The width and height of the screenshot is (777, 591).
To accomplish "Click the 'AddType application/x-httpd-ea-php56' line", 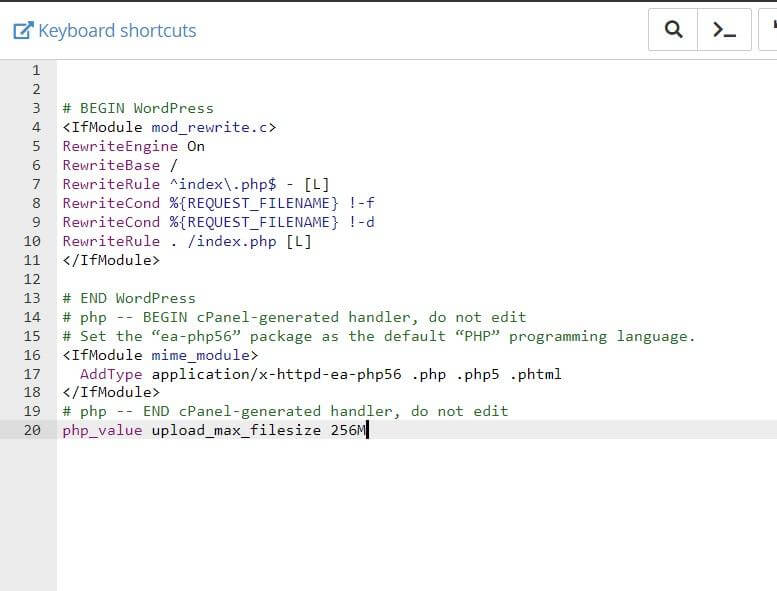I will pyautogui.click(x=321, y=374).
